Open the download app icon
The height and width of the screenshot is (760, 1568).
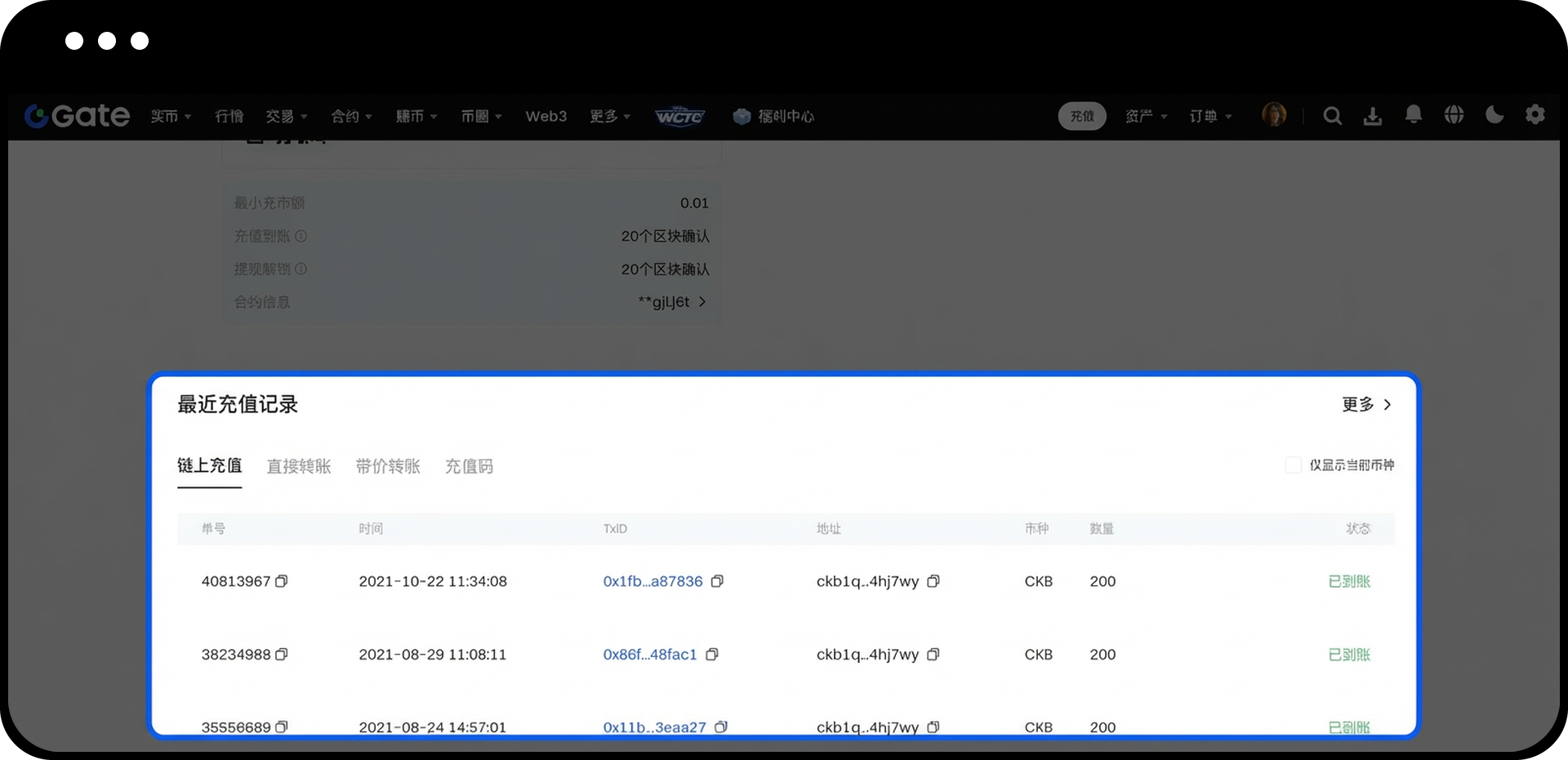coord(1373,116)
